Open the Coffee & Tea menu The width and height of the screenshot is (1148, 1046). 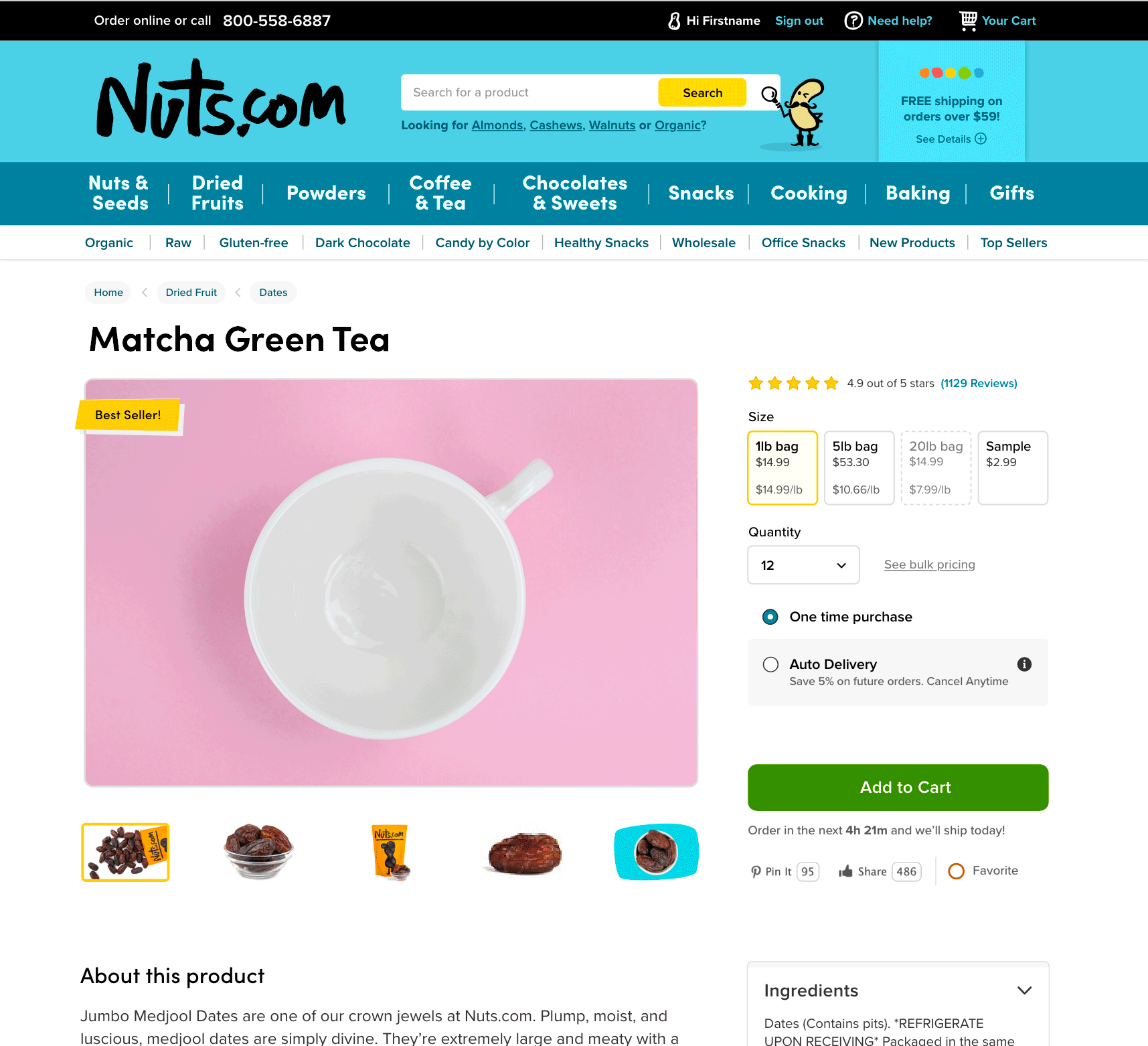click(x=440, y=194)
